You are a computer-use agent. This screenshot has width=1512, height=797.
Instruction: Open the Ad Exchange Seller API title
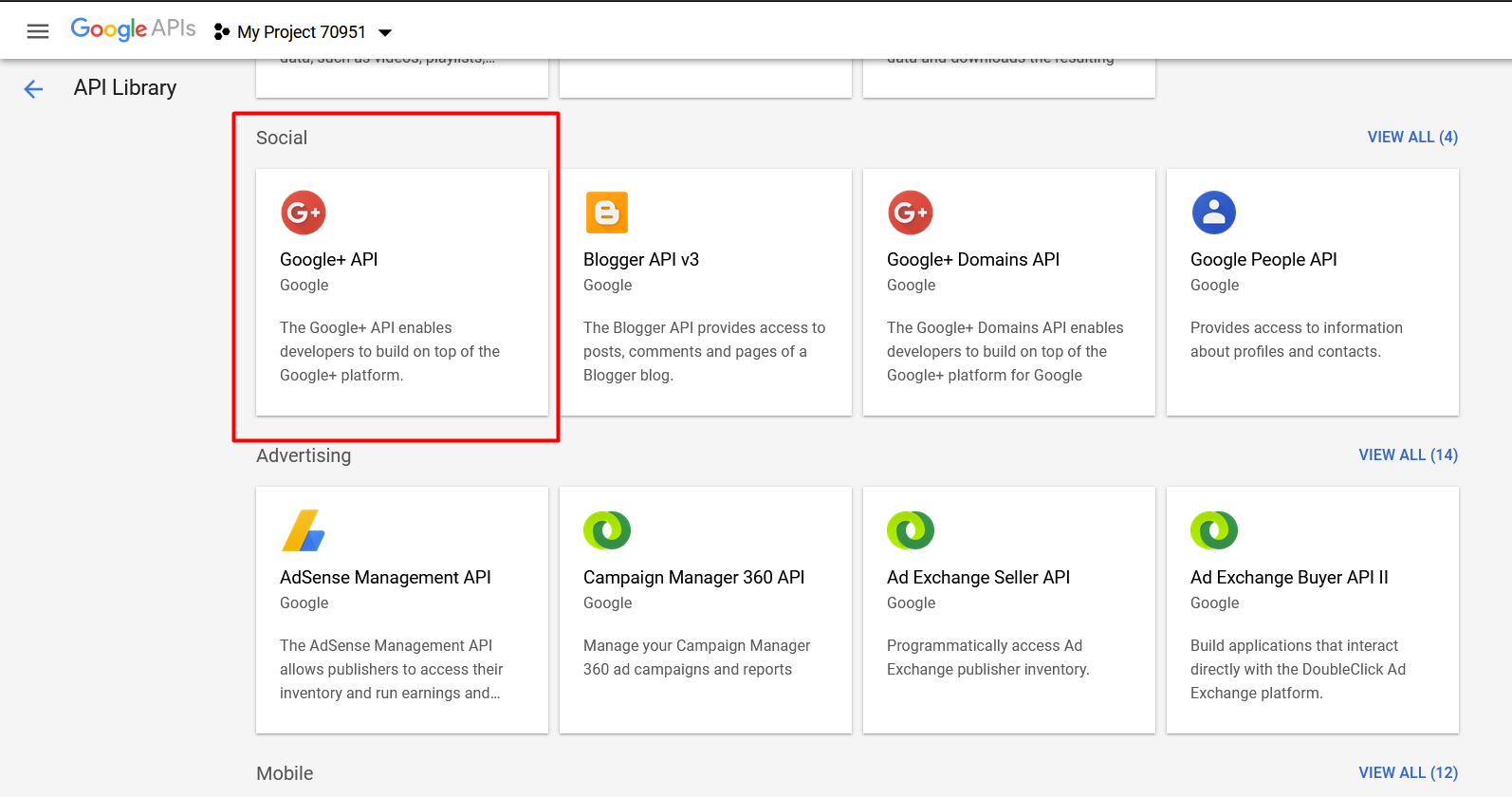978,577
